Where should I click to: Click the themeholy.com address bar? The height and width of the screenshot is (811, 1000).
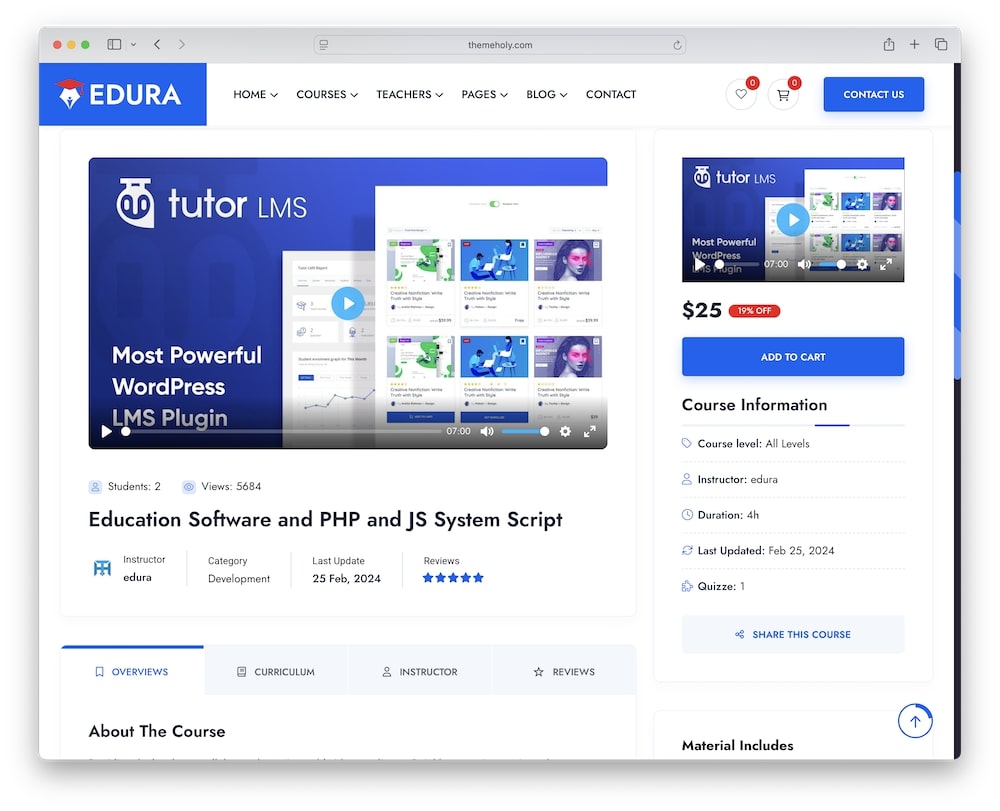click(500, 45)
